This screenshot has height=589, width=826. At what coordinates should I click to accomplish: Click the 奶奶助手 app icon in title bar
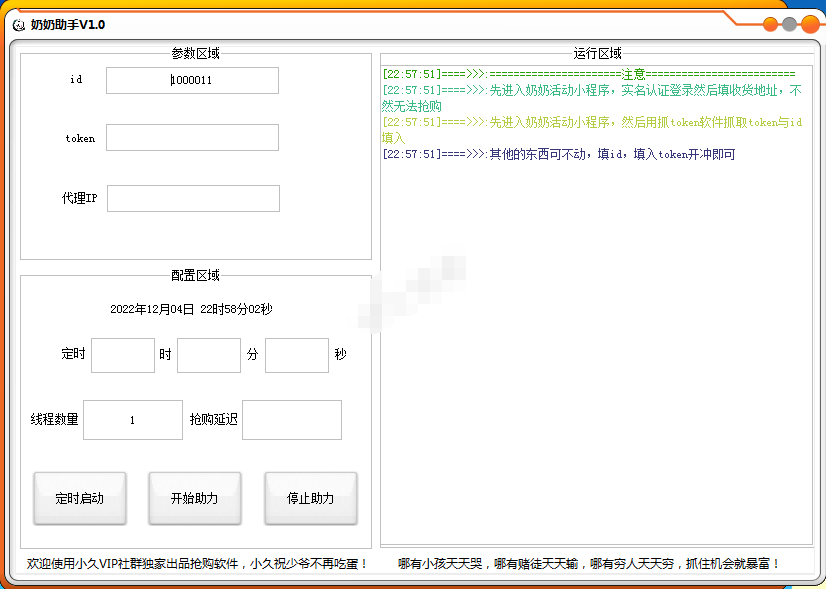(18, 24)
